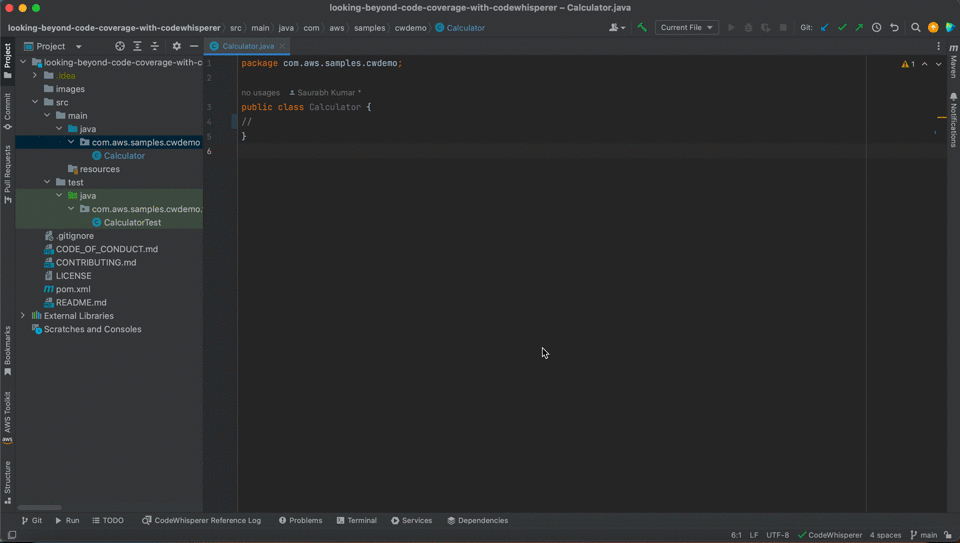Viewport: 960px width, 543px height.
Task: Click Select Opened File target icon
Action: tap(120, 46)
